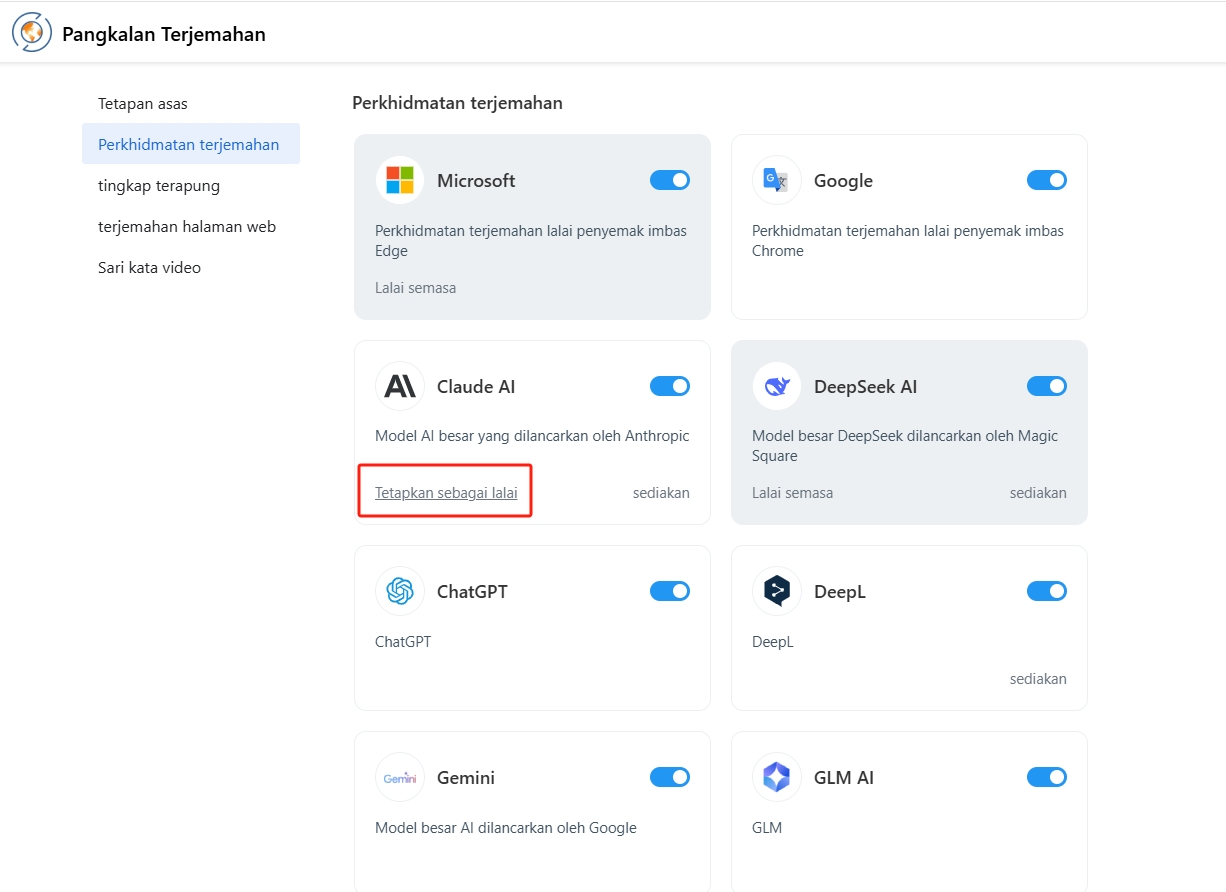Viewport: 1226px width, 892px height.
Task: Click the ChatGPT logo icon
Action: coord(400,591)
